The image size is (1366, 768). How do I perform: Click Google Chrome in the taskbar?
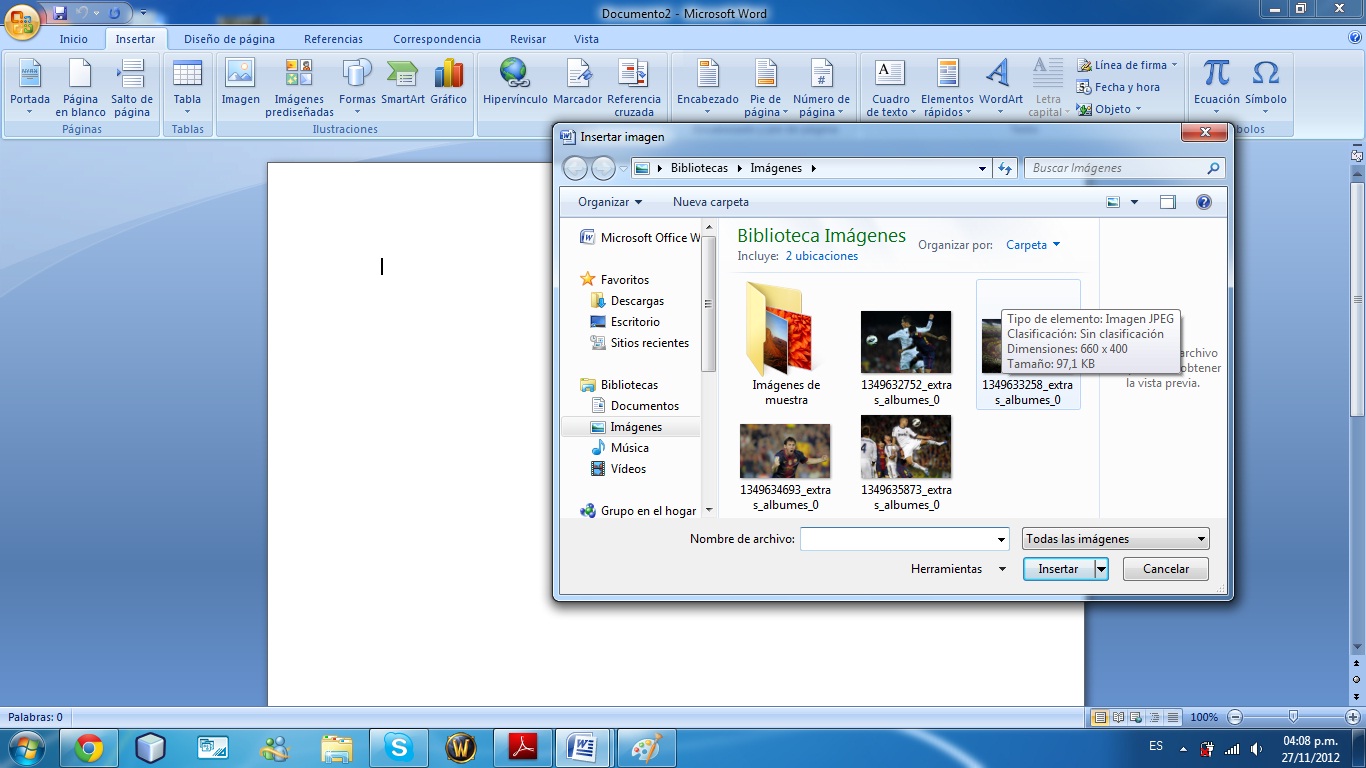[89, 748]
